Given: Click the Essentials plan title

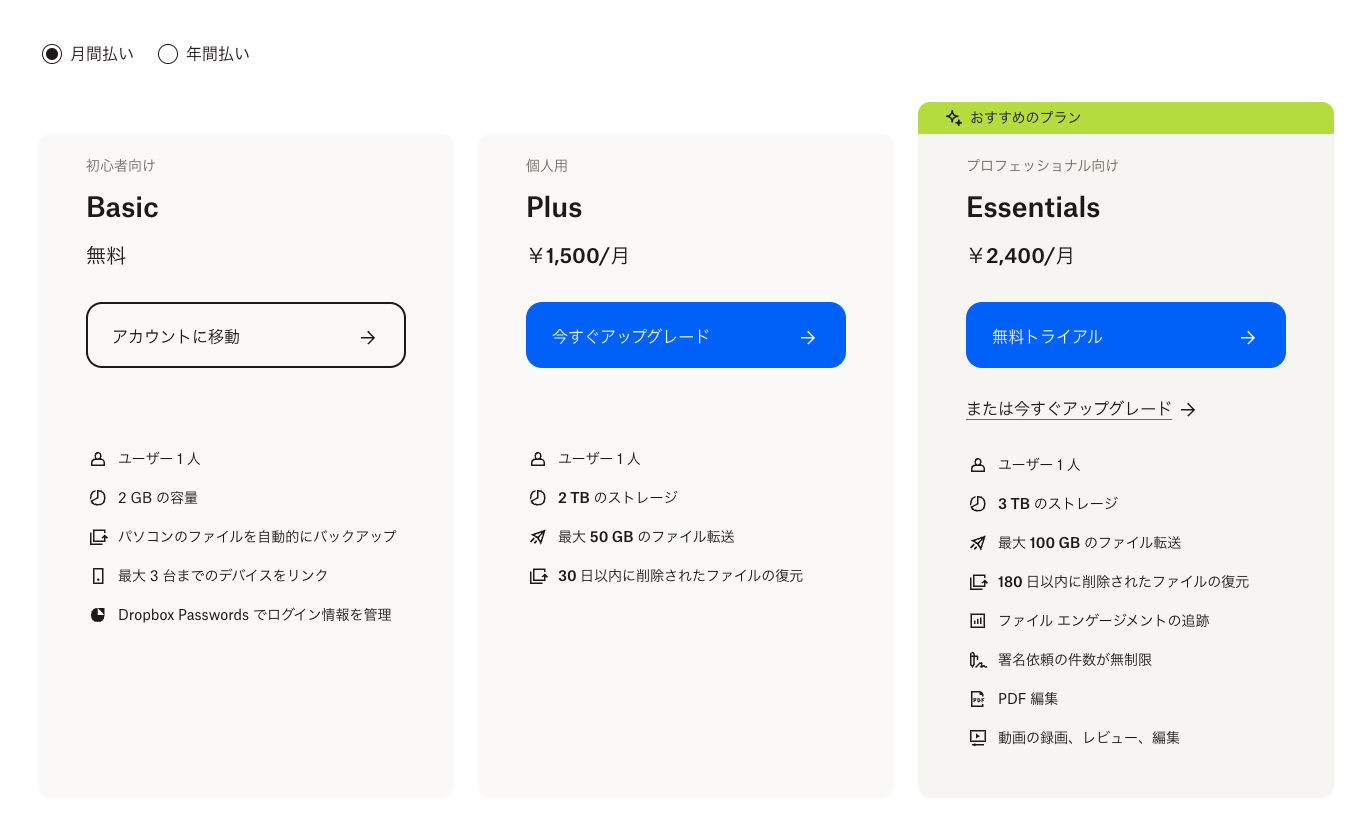Looking at the screenshot, I should pos(1033,207).
